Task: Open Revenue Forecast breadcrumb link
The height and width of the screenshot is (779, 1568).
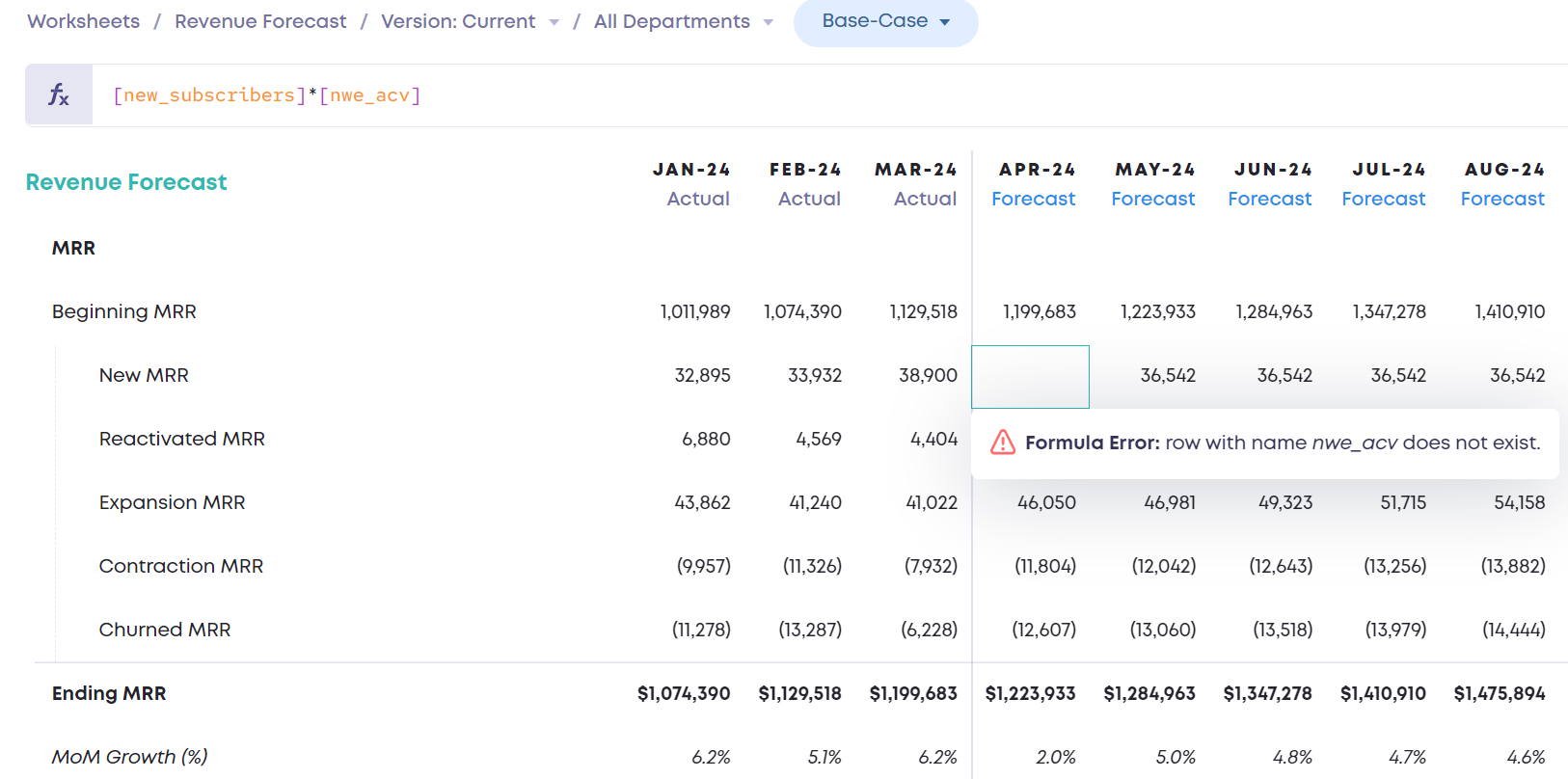Action: [260, 21]
